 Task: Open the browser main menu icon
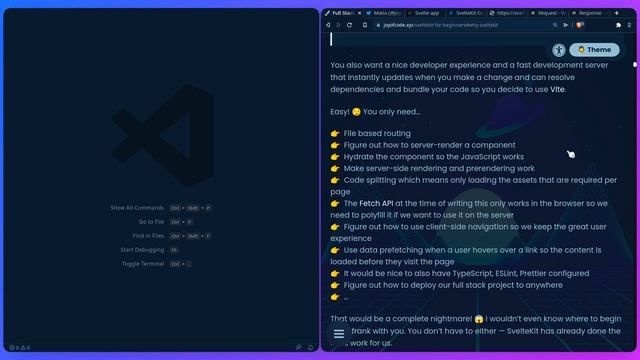coord(629,25)
